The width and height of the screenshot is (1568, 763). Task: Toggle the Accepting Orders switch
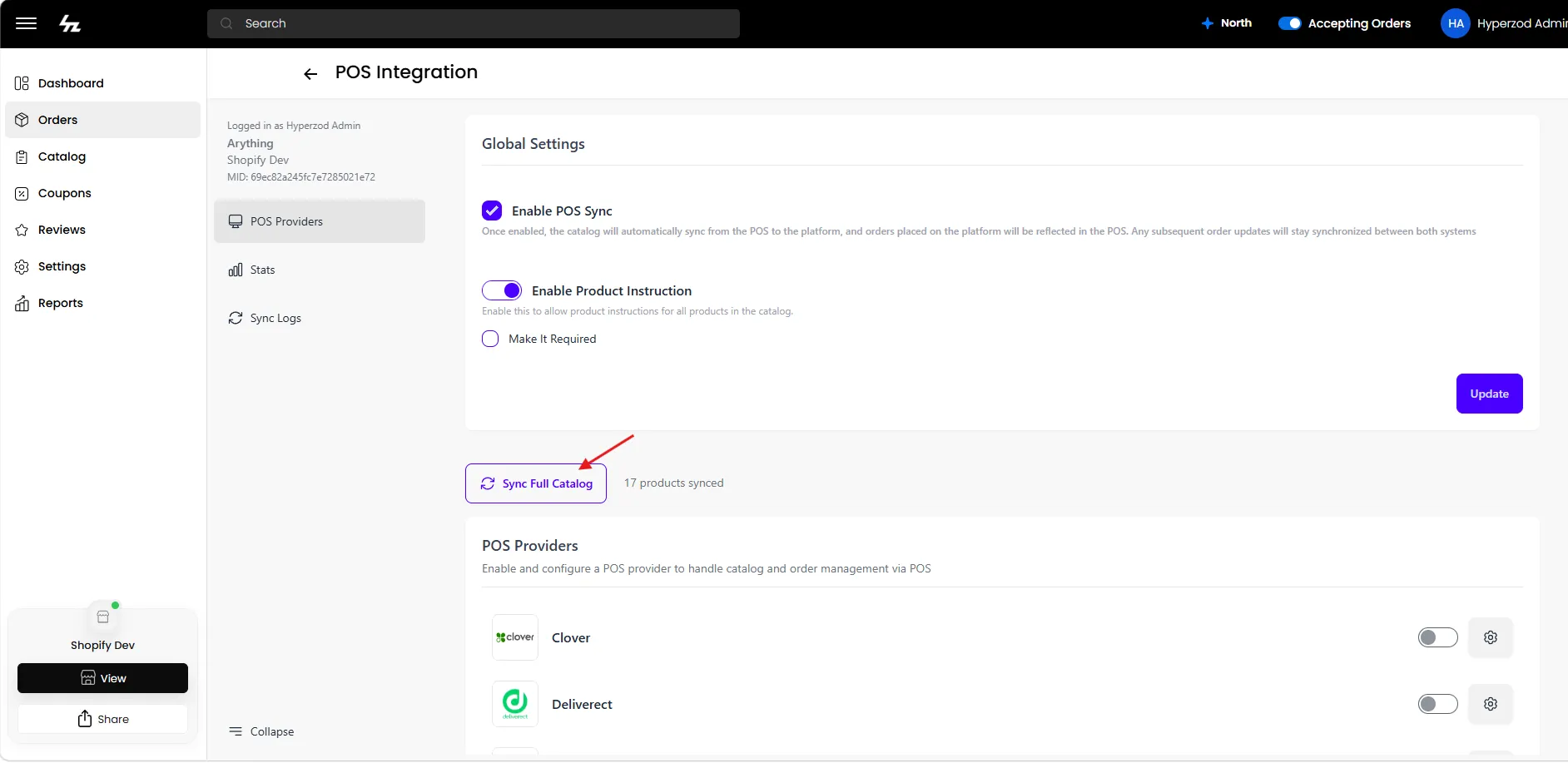click(x=1290, y=23)
